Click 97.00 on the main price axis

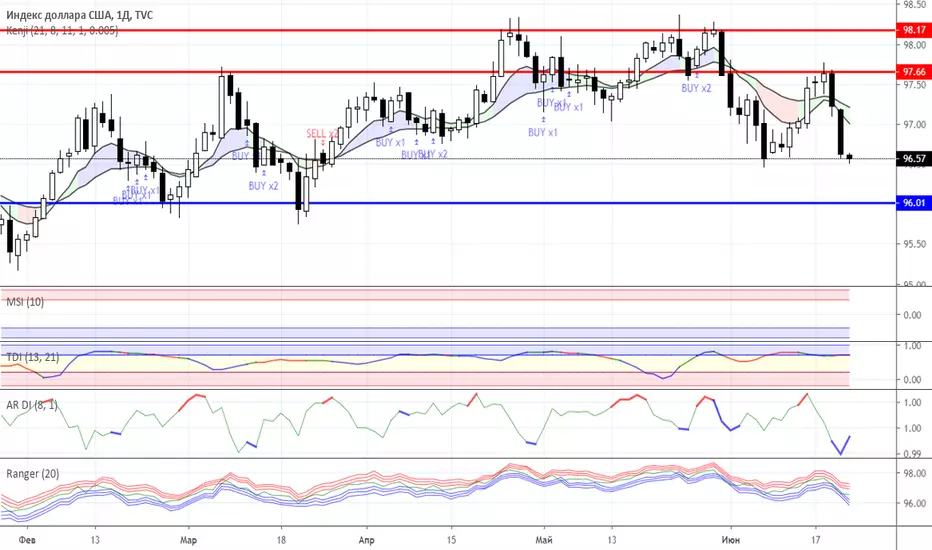point(914,125)
